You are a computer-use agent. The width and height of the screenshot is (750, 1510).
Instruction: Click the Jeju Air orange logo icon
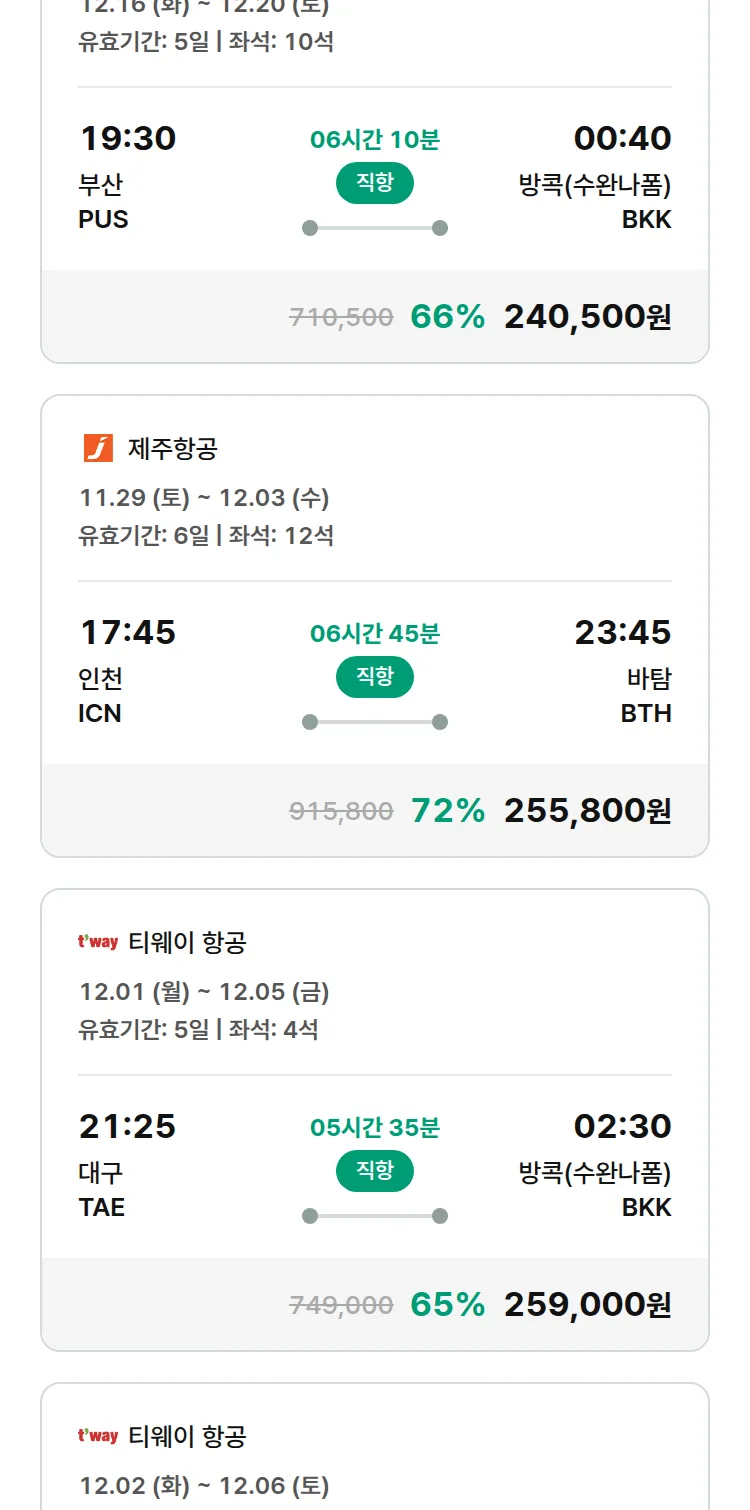point(98,448)
